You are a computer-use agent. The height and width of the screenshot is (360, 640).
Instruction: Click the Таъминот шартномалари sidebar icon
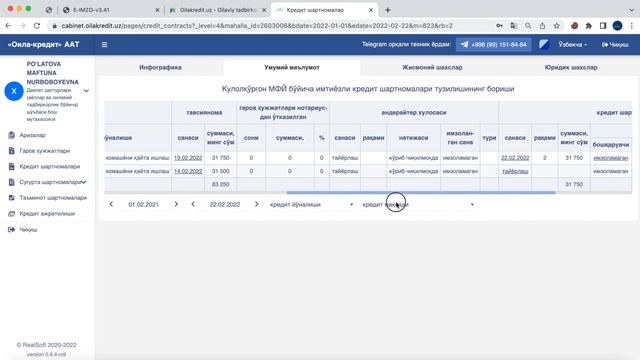(11, 198)
